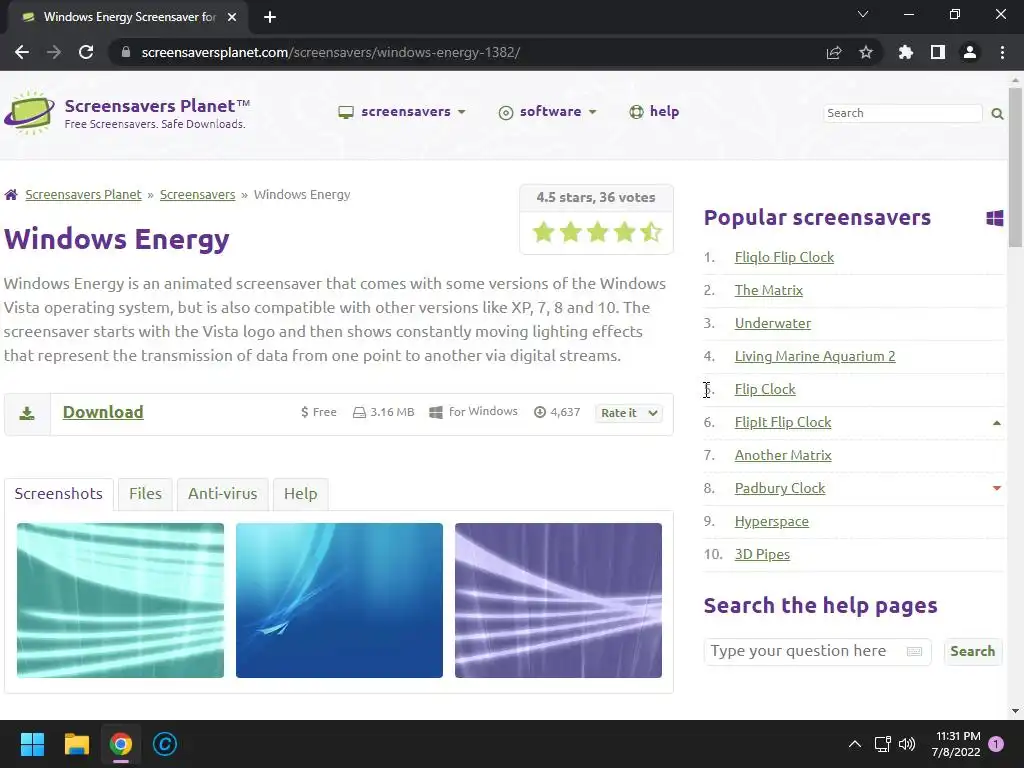Screen dimensions: 1024x768
Task: Switch to the Help tab
Action: pos(300,494)
